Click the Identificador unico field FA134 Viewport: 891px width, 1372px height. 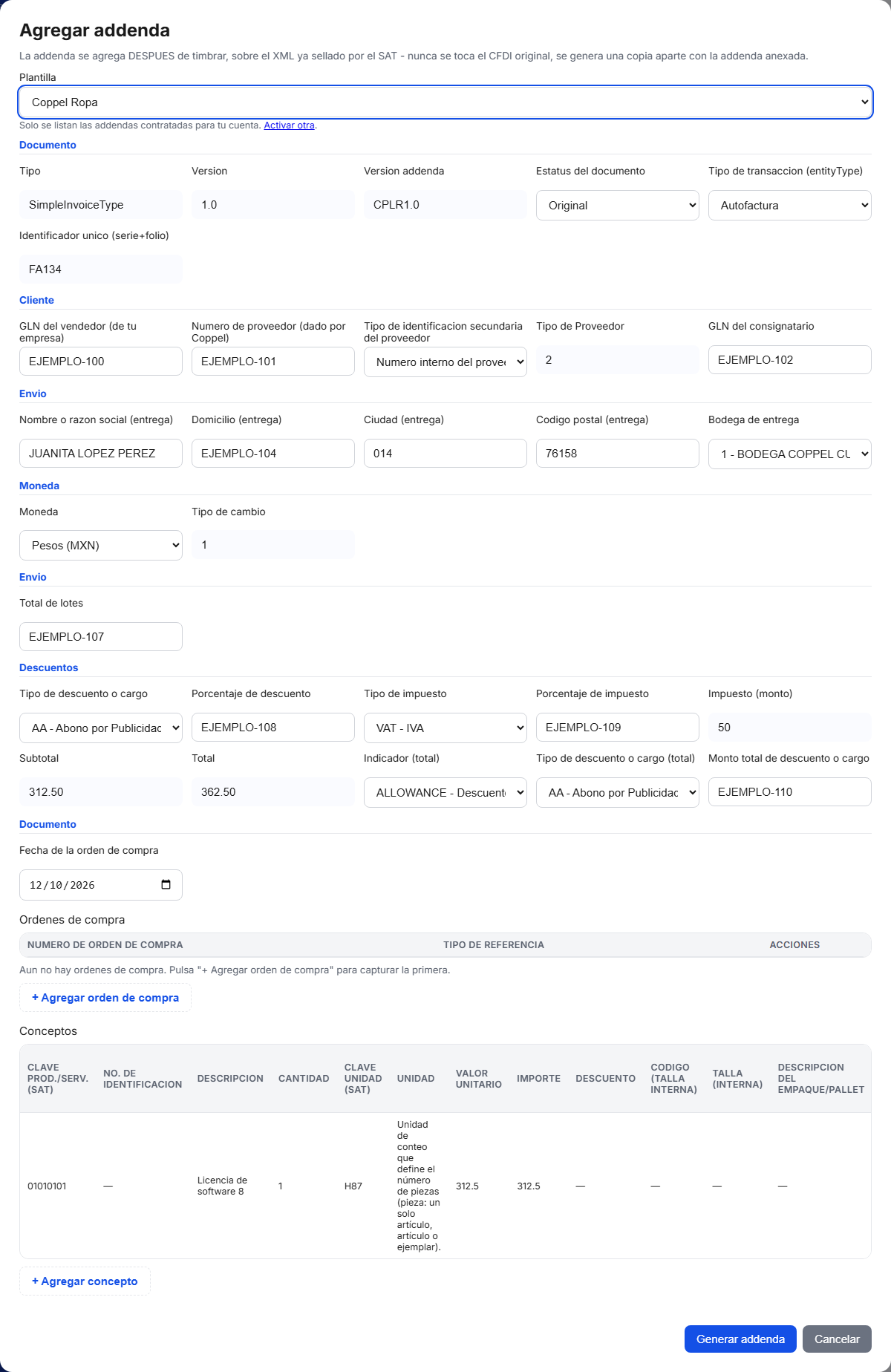[101, 269]
